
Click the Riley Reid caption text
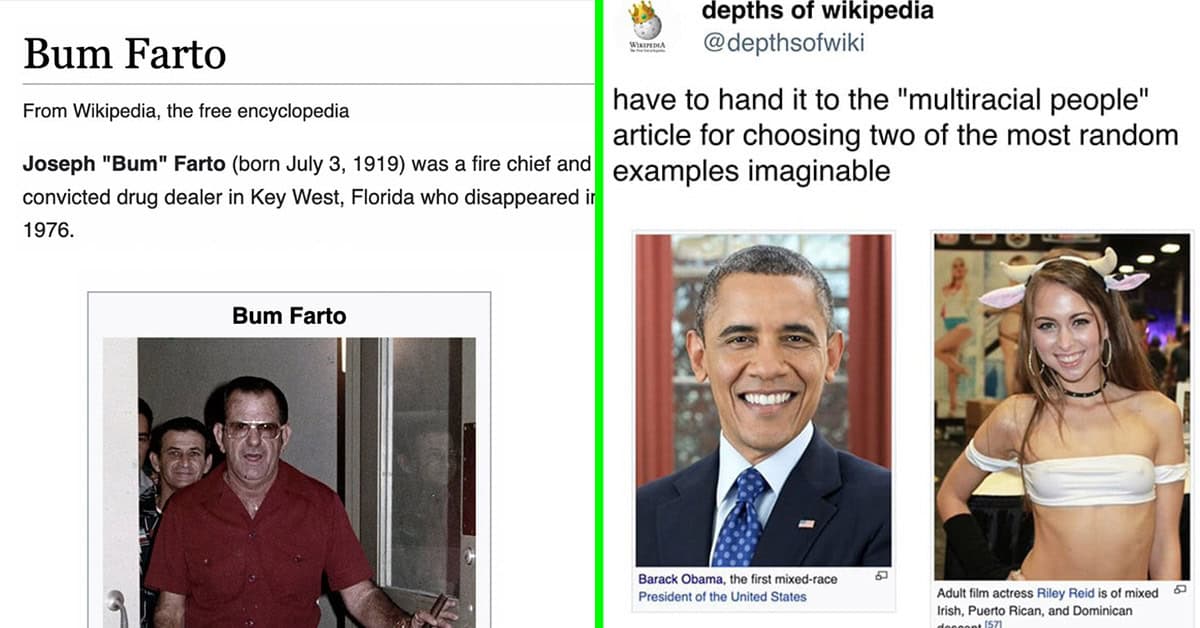coord(1047,608)
